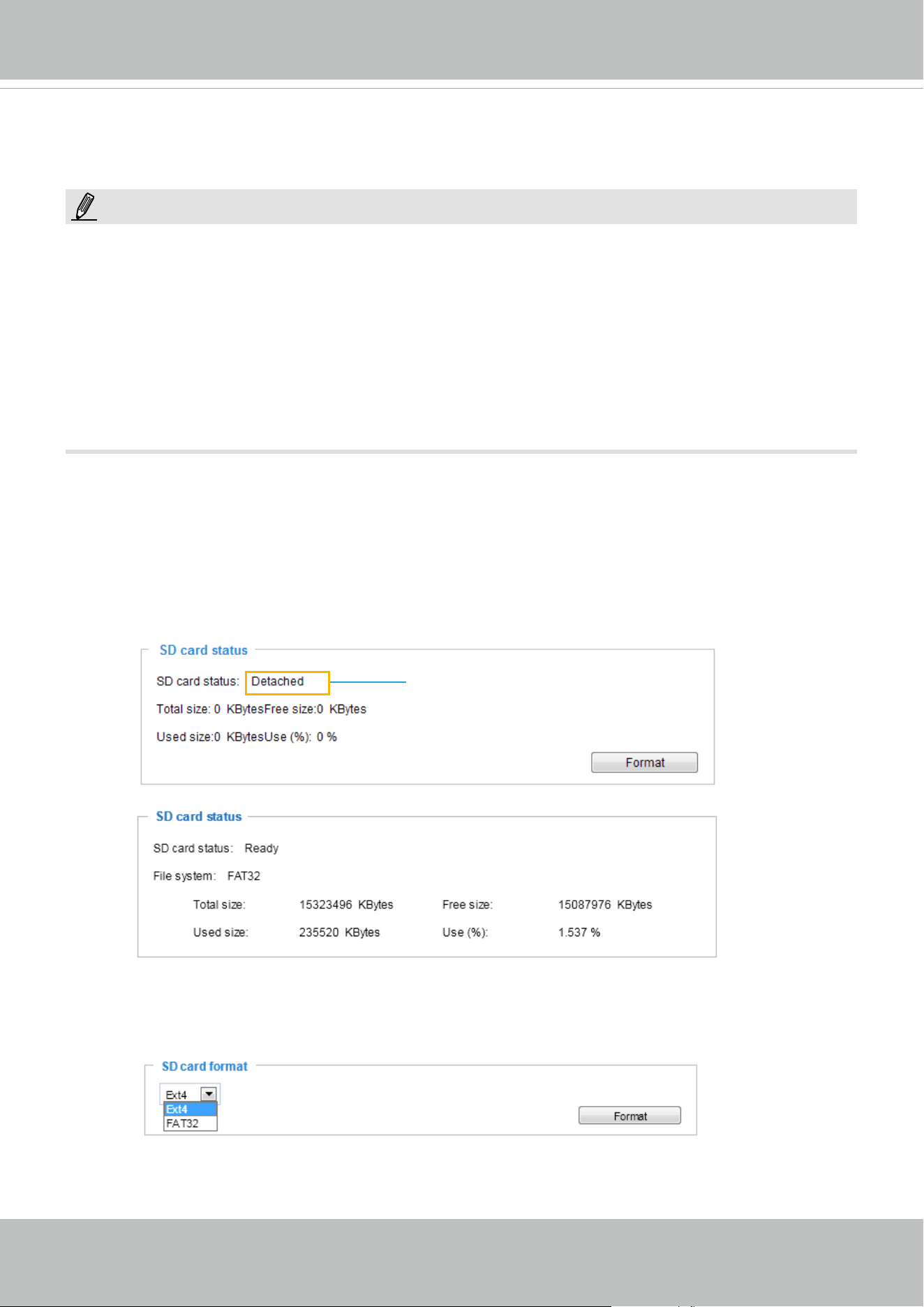Viewport: 924px width, 1307px height.
Task: Click the highlighted Detached status box
Action: click(x=287, y=682)
